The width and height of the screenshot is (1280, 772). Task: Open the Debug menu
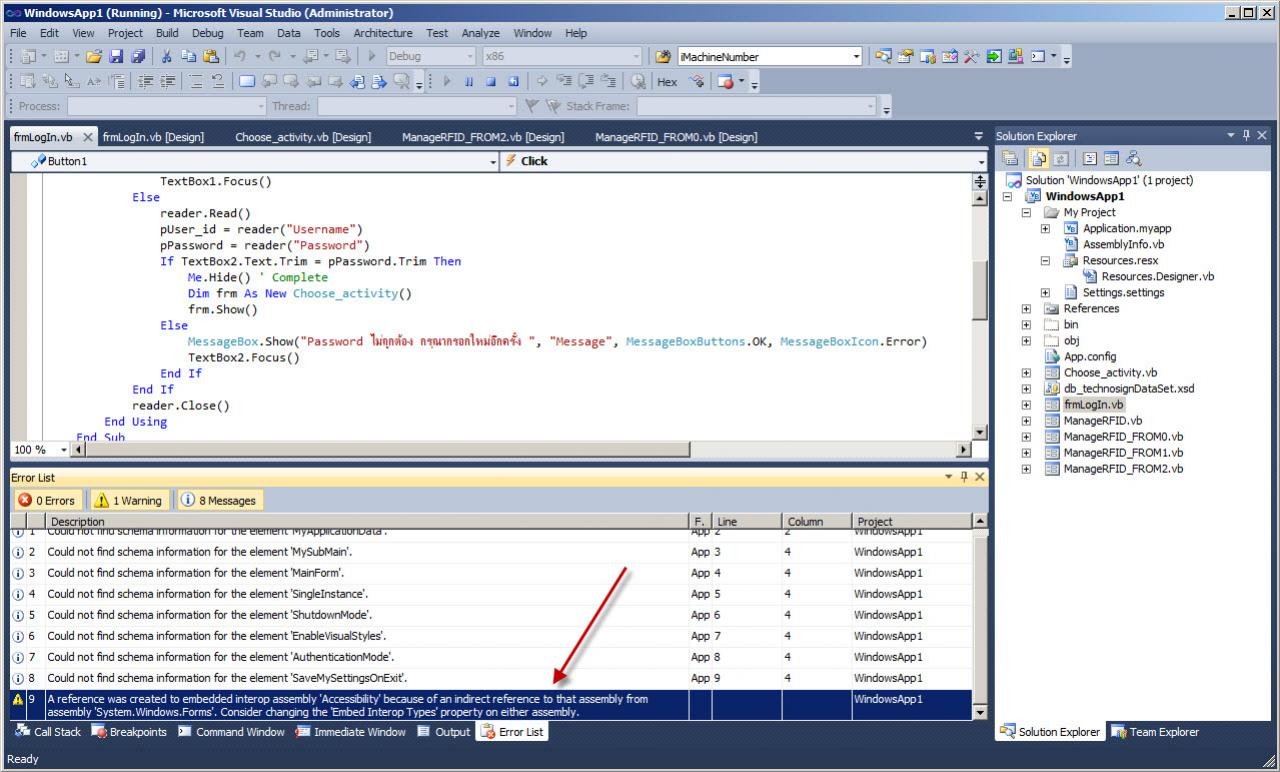pos(208,33)
